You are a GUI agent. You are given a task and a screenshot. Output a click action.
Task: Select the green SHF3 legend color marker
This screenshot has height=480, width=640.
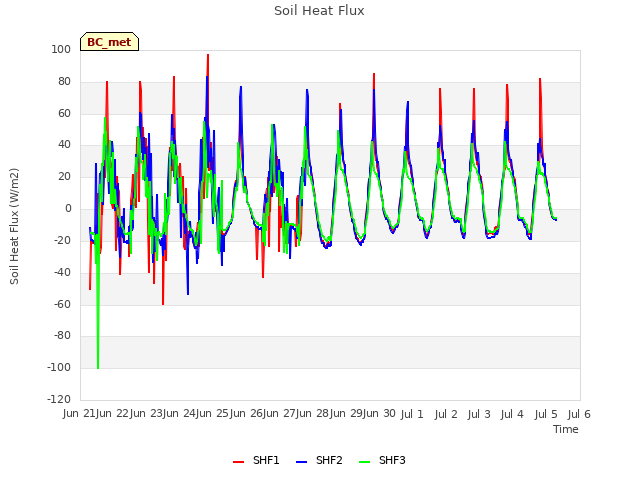point(364,462)
